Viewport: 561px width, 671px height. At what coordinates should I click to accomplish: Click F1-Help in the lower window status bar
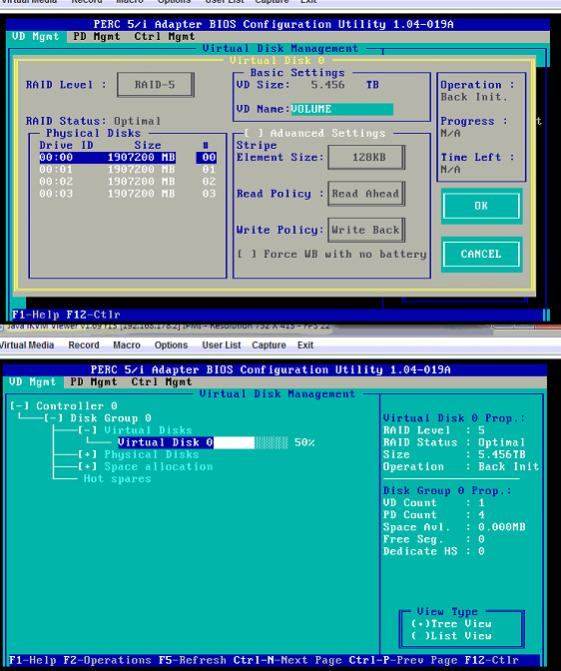(x=33, y=660)
